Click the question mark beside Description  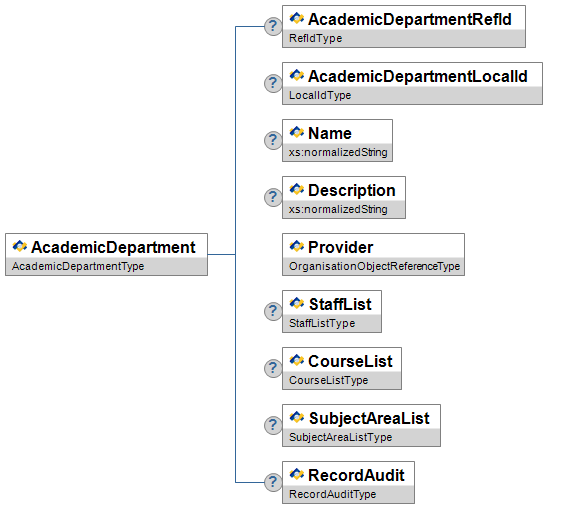273,197
